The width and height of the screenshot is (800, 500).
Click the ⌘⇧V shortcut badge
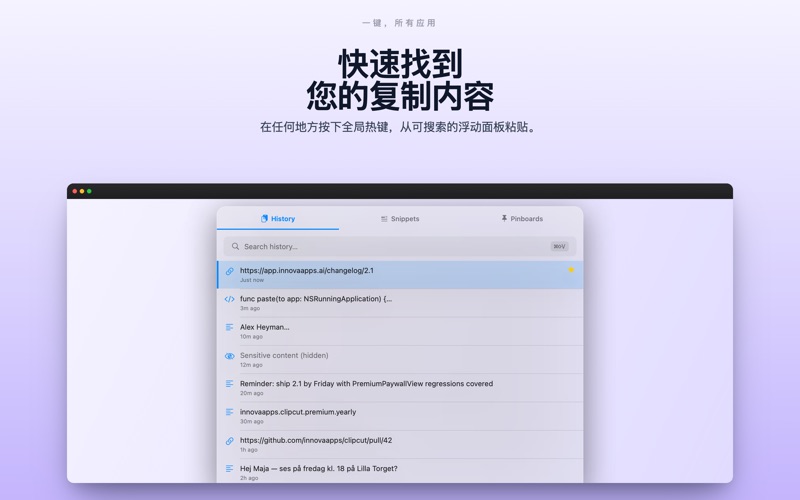[559, 246]
